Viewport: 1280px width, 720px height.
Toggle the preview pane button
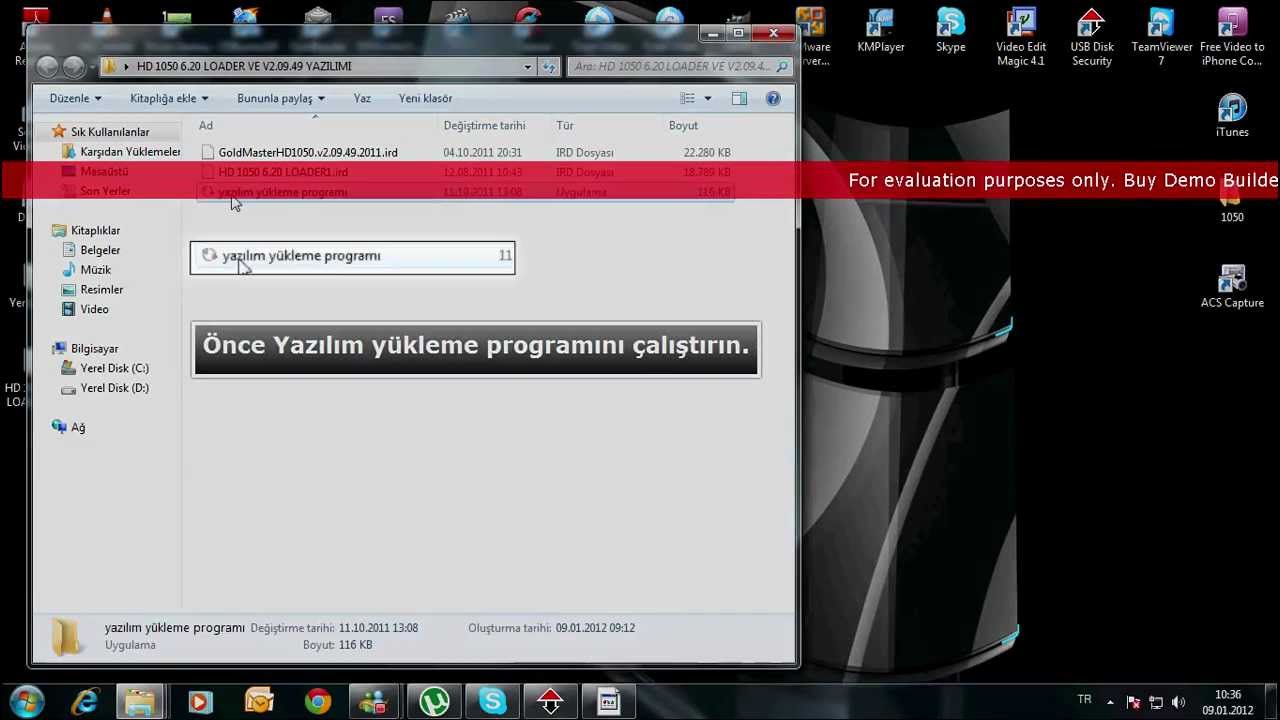coord(739,98)
